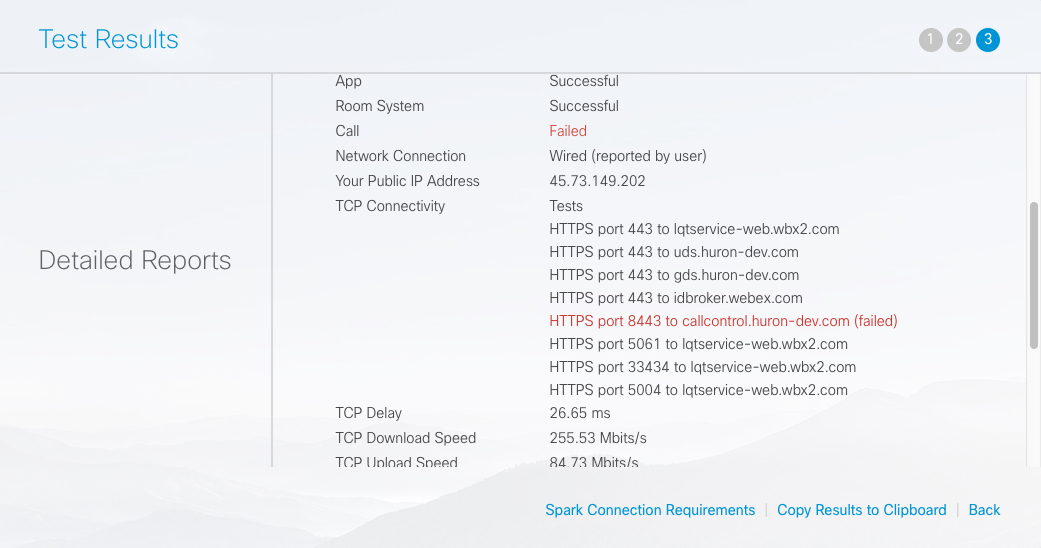Image resolution: width=1041 pixels, height=548 pixels.
Task: Click the vertical scrollbar thumb
Action: [1034, 275]
